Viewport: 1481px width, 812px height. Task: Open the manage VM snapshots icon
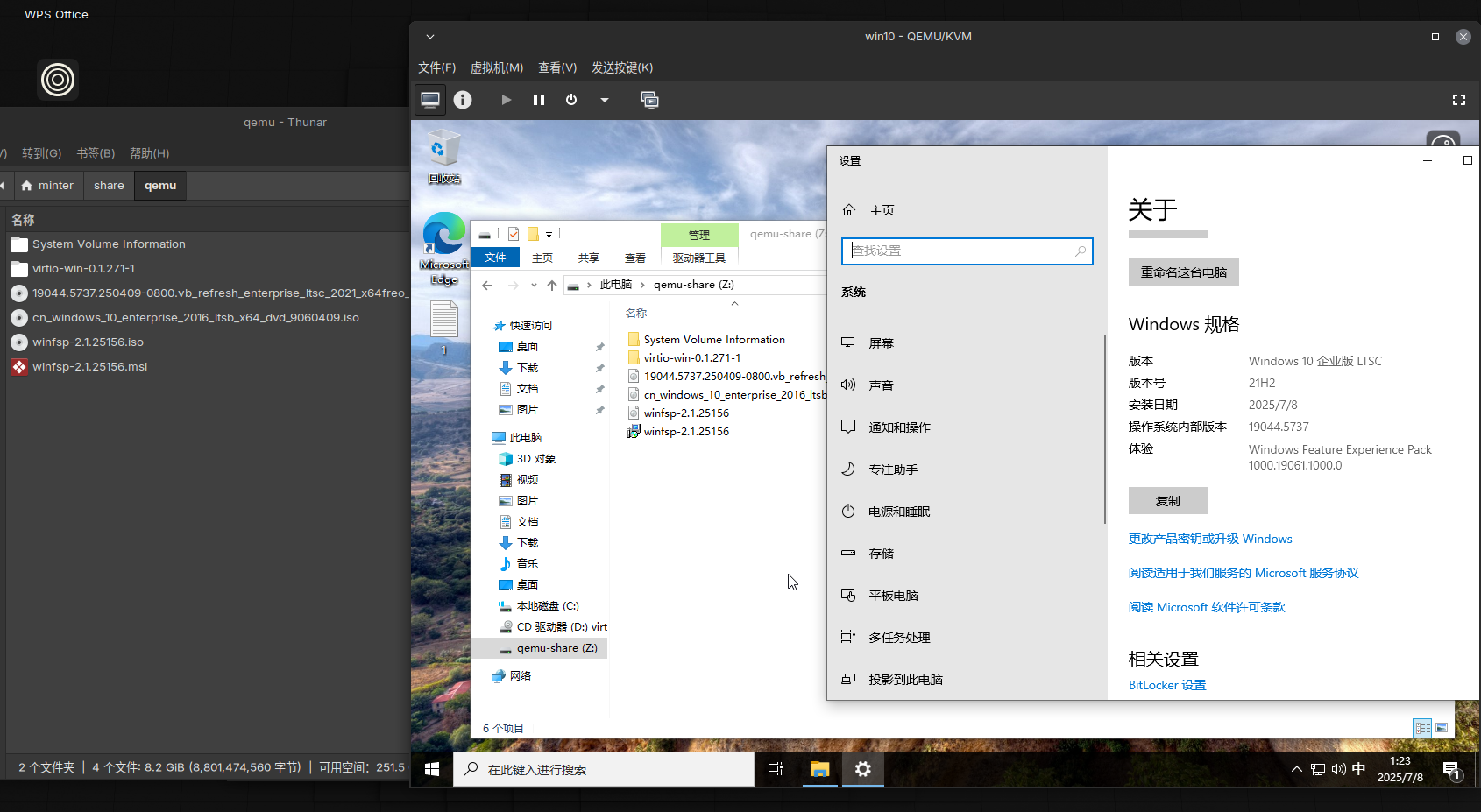click(x=649, y=100)
